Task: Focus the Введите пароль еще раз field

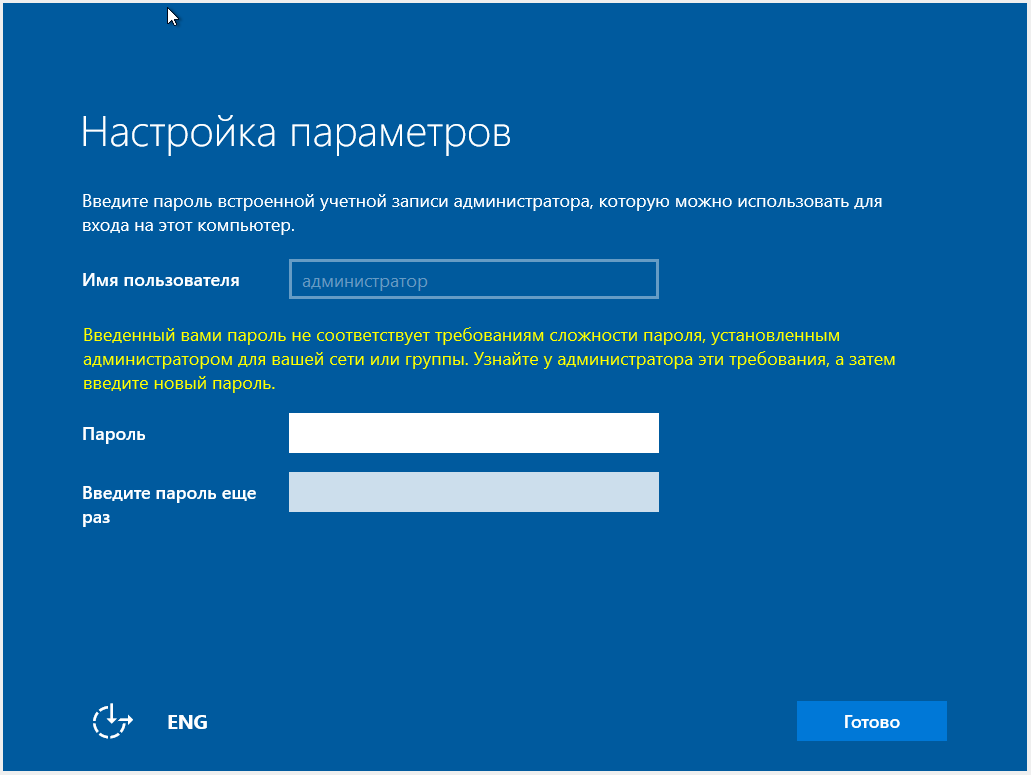Action: pyautogui.click(x=473, y=492)
